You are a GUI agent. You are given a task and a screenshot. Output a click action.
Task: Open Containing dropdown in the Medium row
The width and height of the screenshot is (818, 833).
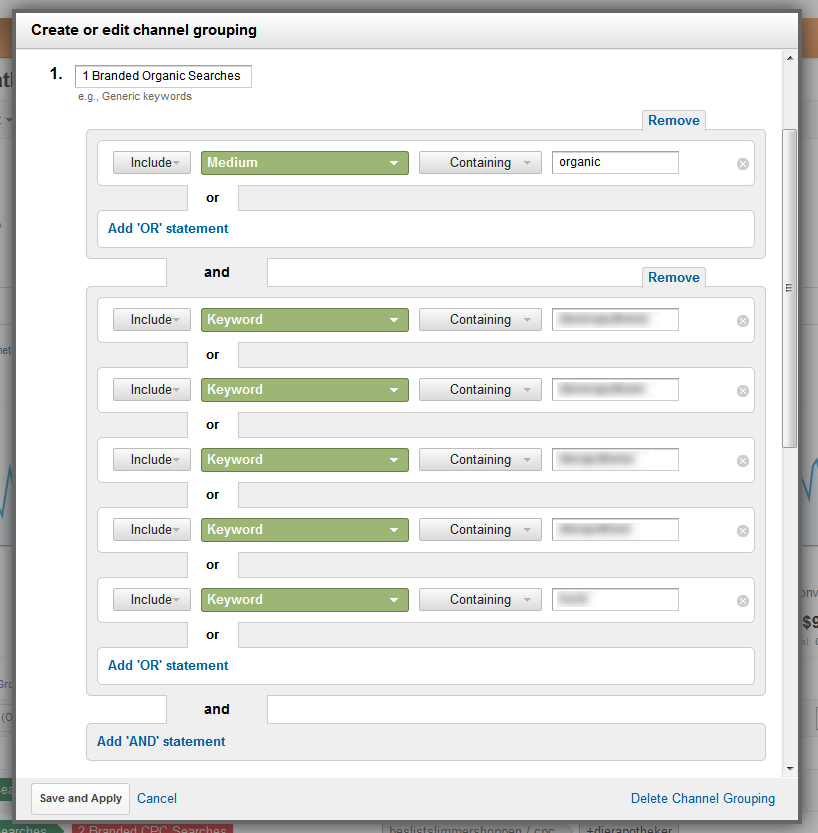point(479,163)
